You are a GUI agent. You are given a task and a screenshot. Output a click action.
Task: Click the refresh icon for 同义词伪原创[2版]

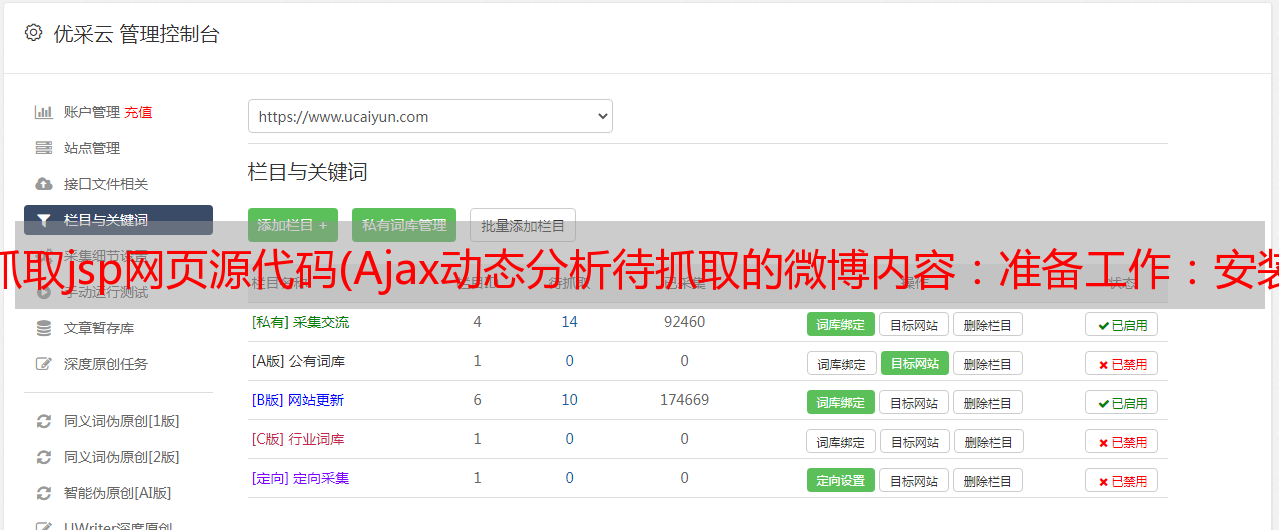(x=43, y=457)
